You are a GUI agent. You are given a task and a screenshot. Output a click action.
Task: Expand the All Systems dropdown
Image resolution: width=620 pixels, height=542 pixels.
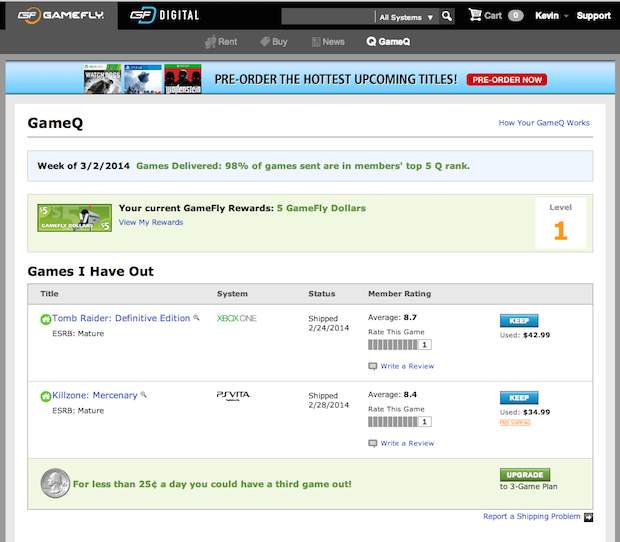(406, 17)
